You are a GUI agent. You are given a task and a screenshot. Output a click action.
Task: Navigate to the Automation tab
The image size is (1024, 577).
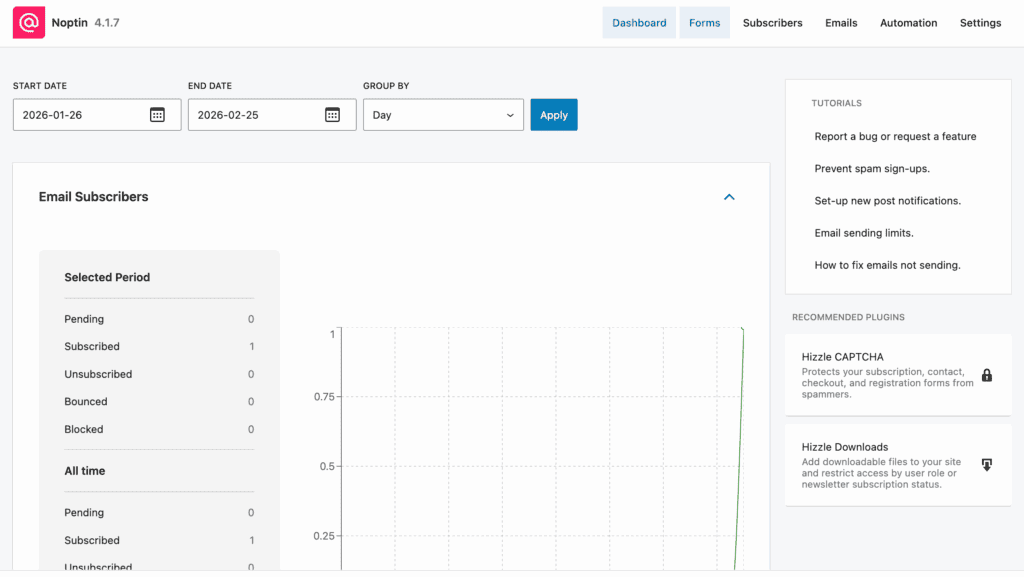point(908,23)
